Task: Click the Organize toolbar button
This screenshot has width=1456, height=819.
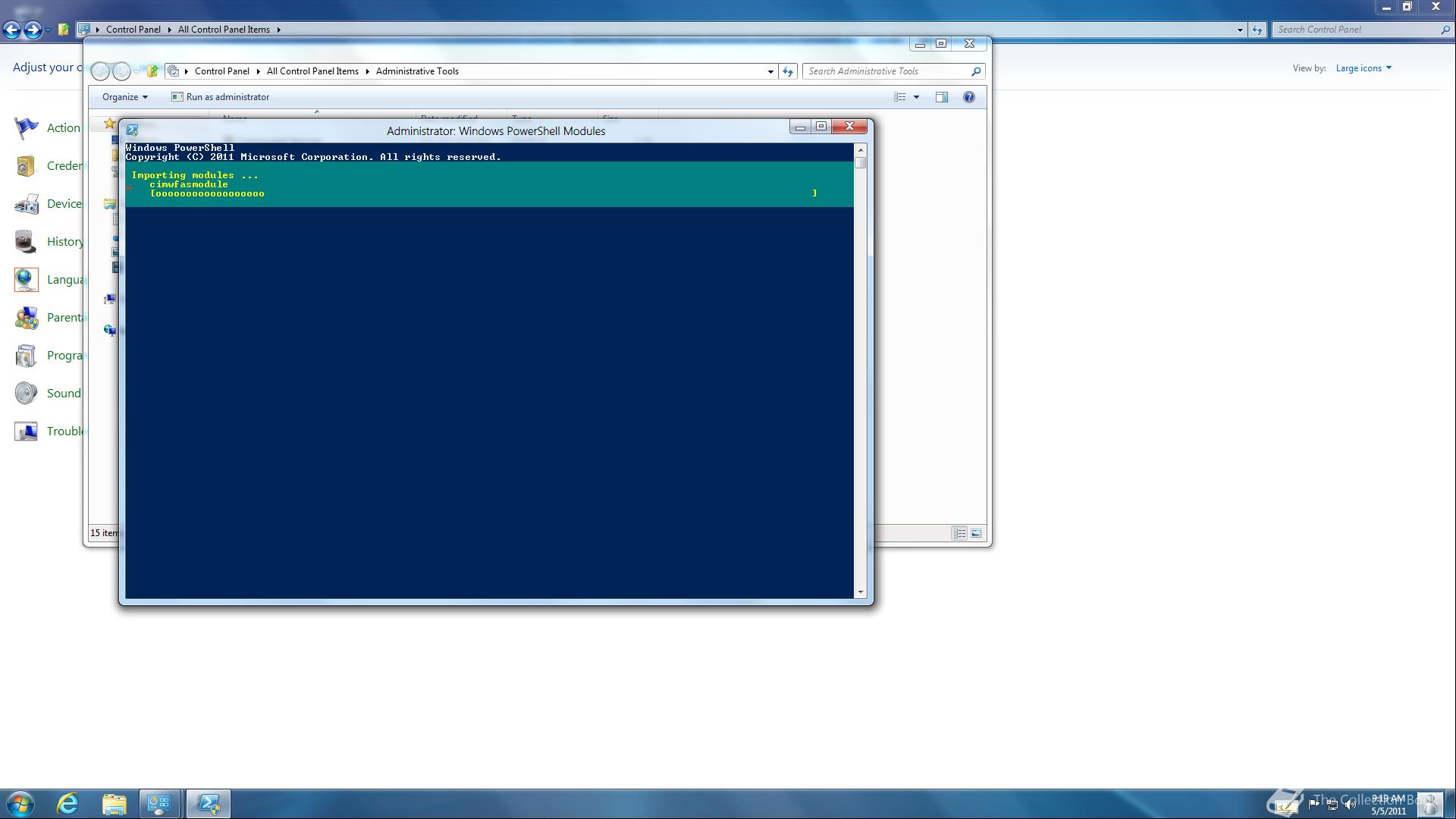Action: click(x=125, y=97)
